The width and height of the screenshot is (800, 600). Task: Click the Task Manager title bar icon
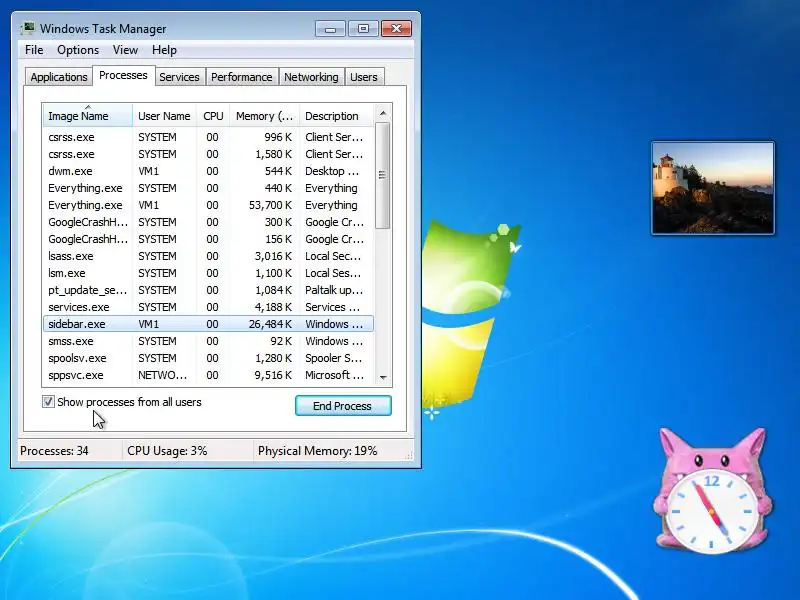tap(28, 28)
